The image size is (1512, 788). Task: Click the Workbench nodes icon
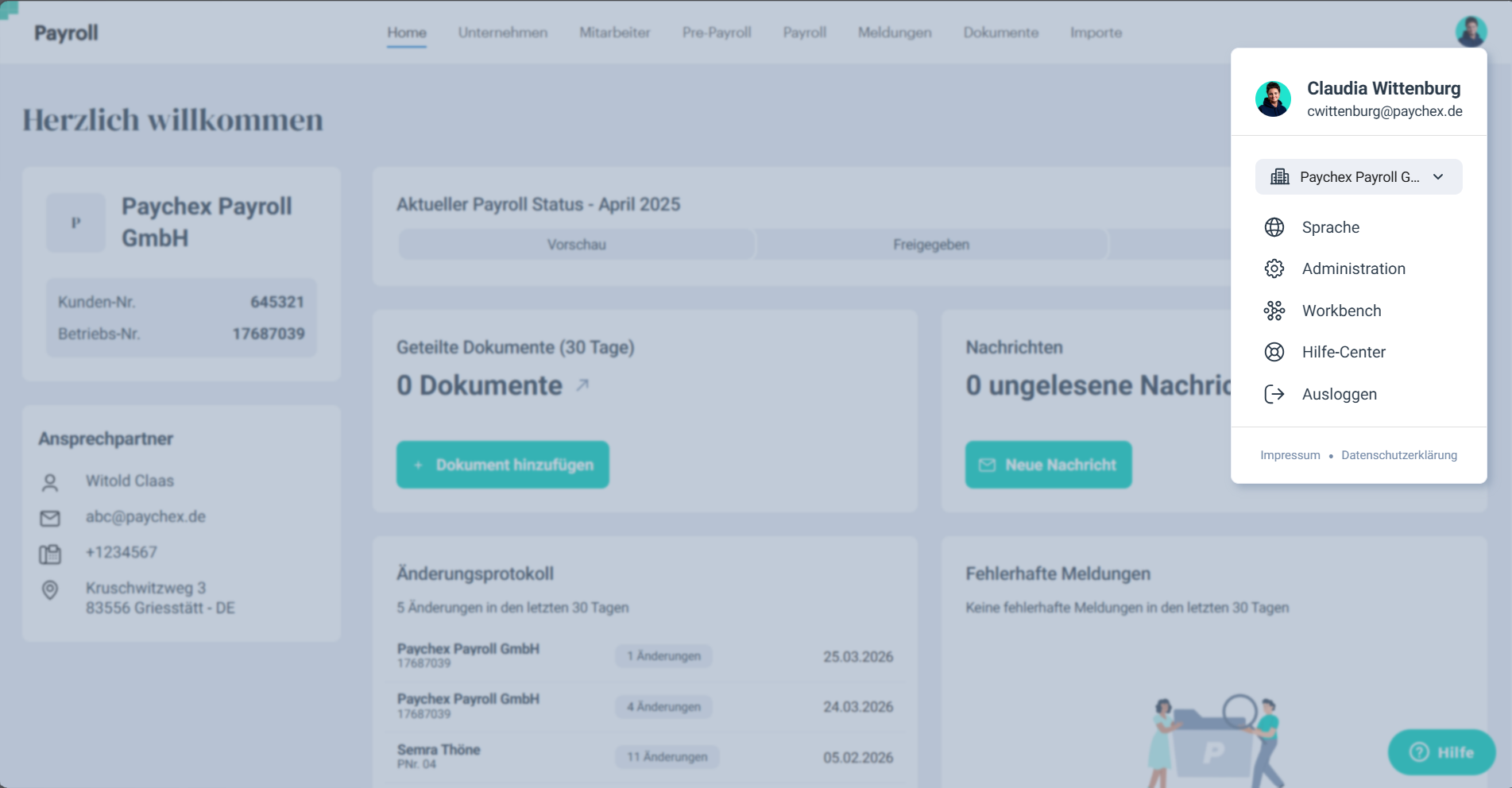pos(1274,311)
